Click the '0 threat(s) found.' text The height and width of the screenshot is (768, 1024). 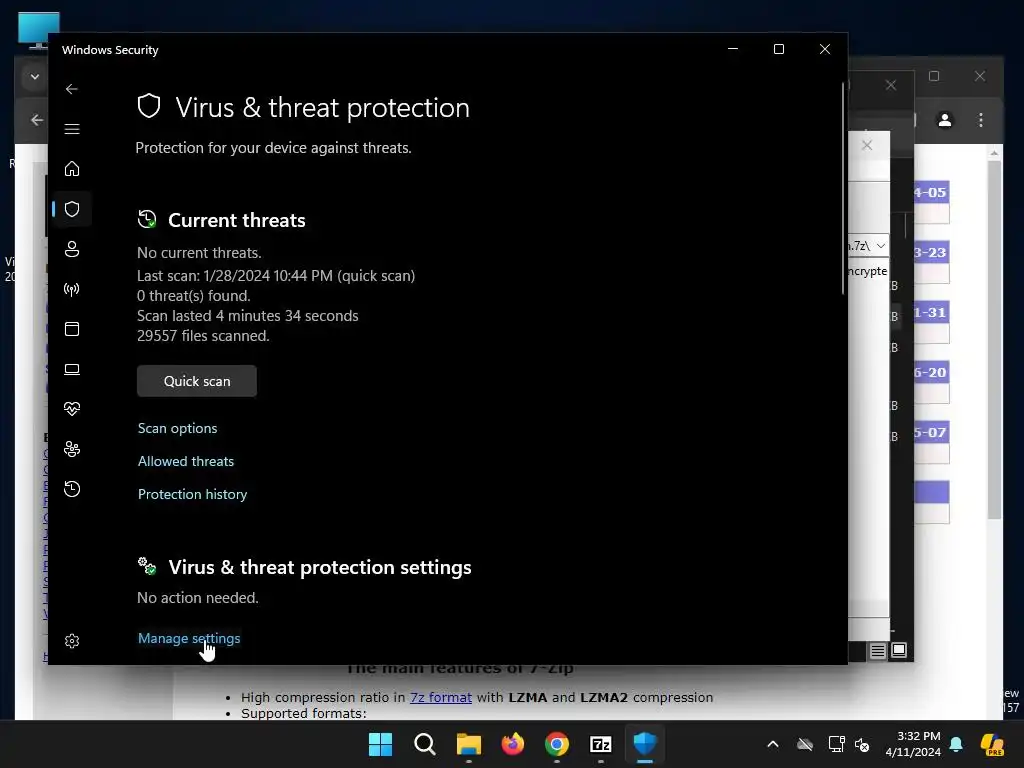pos(193,296)
